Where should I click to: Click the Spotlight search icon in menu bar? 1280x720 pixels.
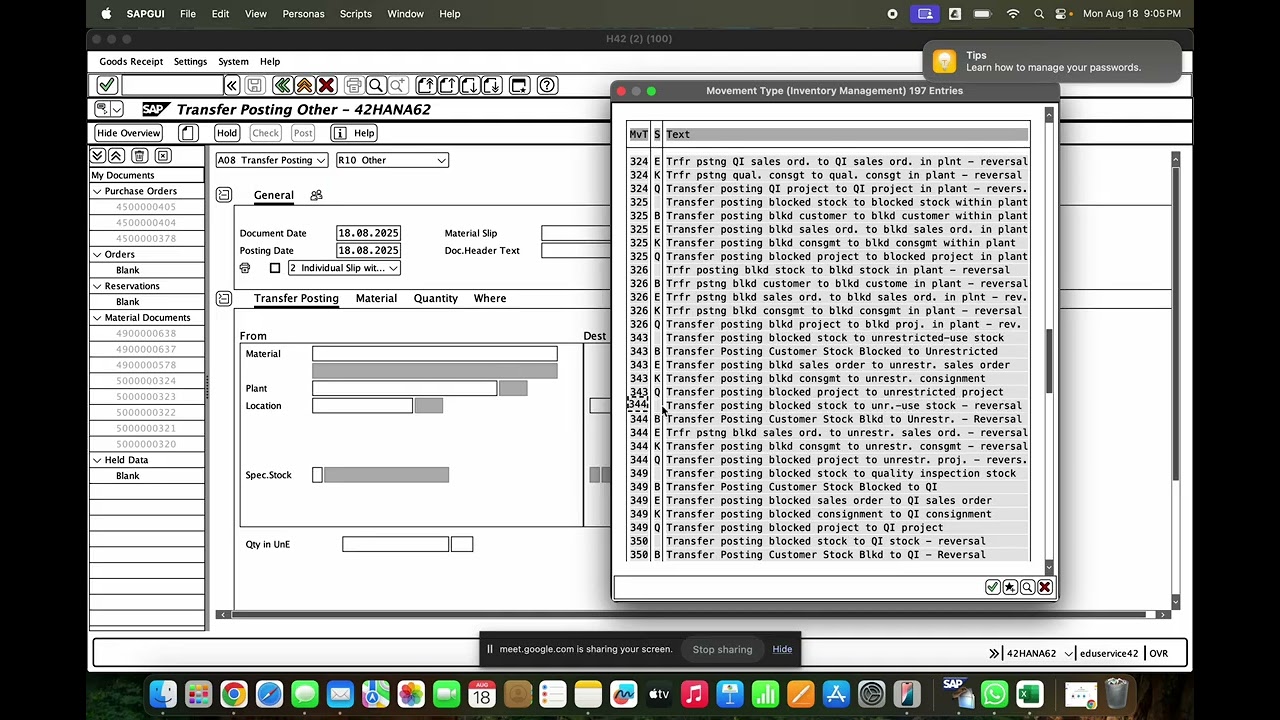(1039, 14)
